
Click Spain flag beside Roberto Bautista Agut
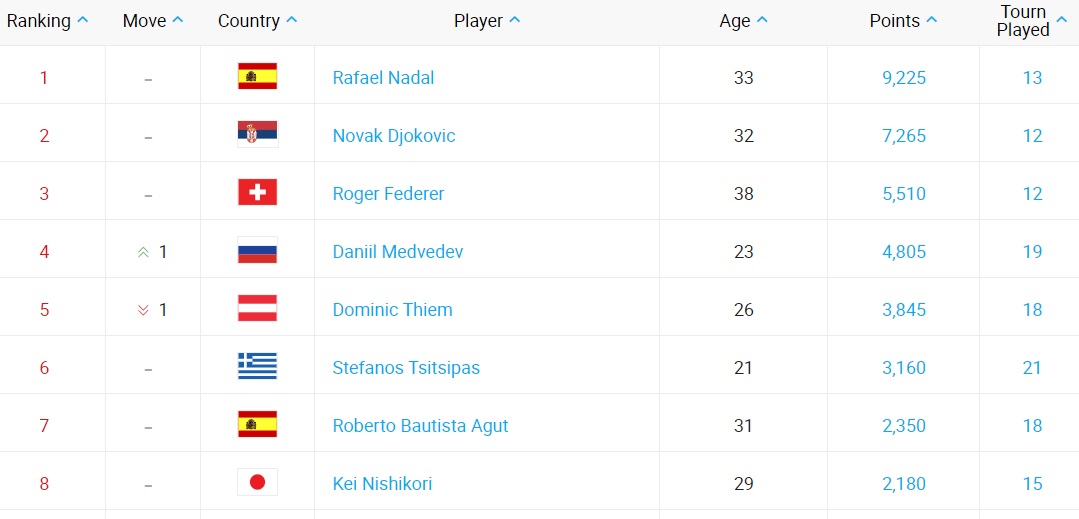coord(257,425)
